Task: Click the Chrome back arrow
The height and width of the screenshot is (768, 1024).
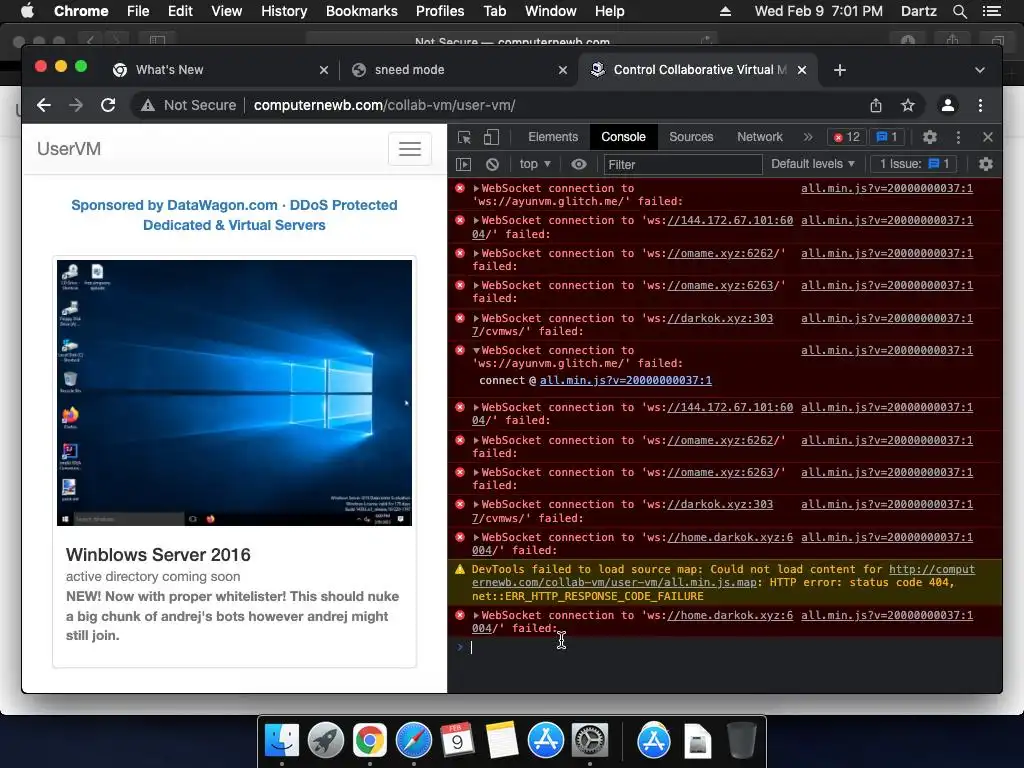Action: pyautogui.click(x=44, y=105)
